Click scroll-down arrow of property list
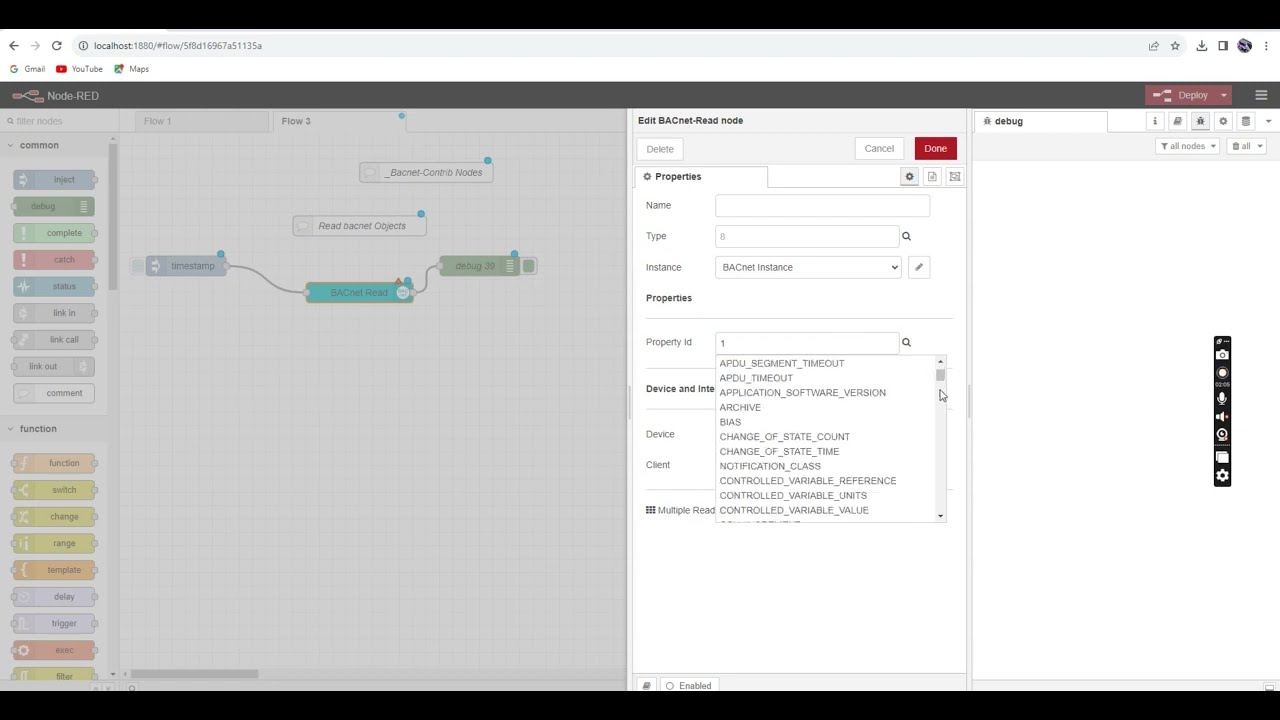Screen dimensions: 1280x720 pos(940,516)
